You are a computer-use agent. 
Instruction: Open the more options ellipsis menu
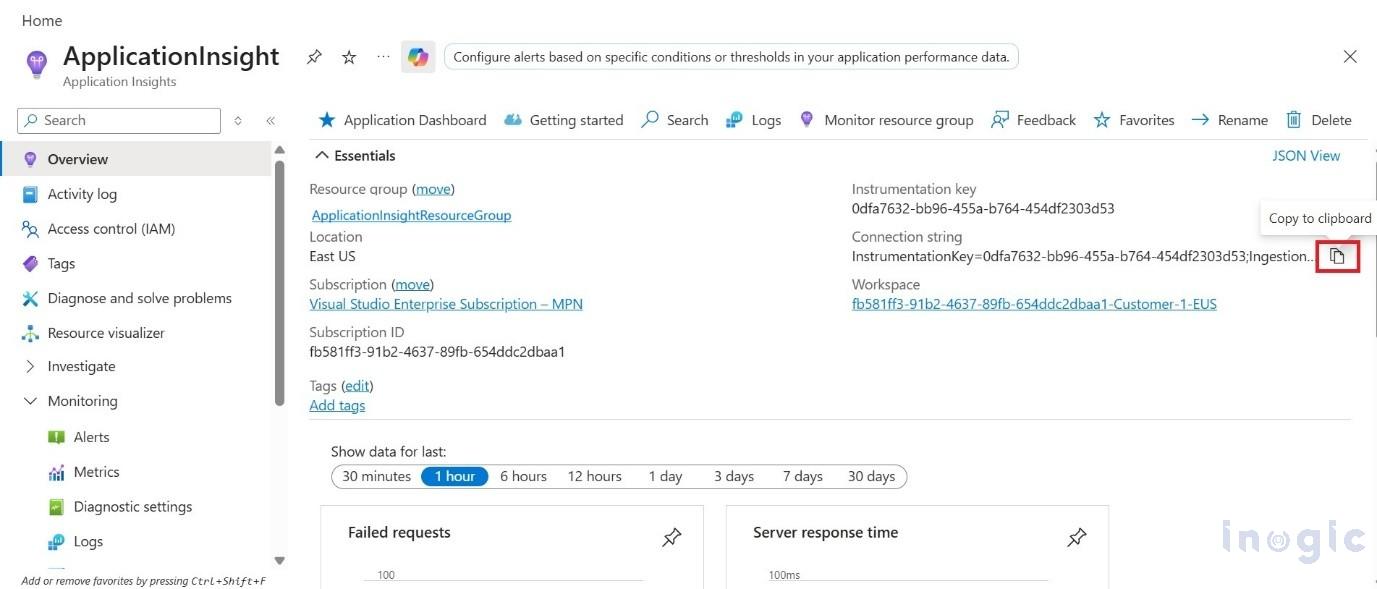[383, 57]
